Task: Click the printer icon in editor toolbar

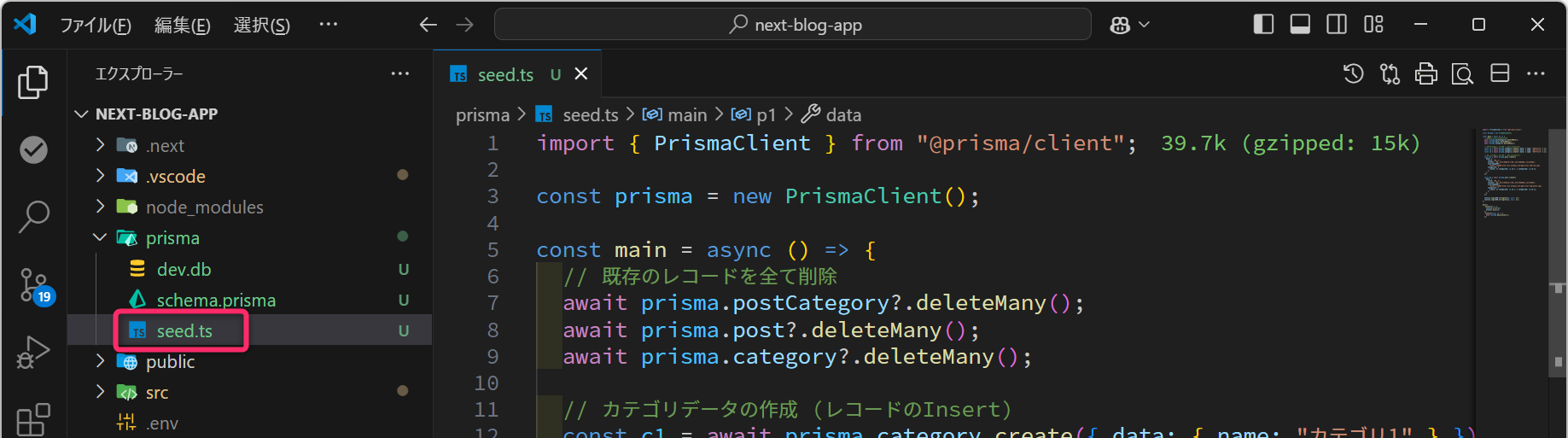Action: [1426, 74]
